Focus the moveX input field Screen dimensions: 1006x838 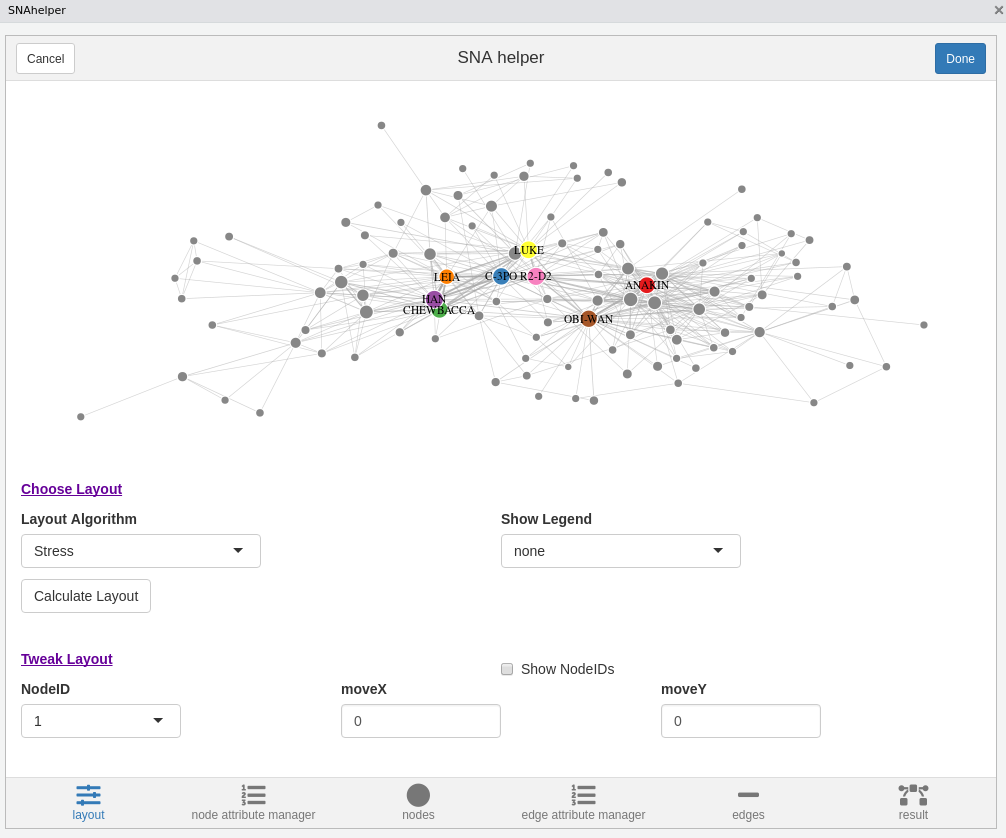(x=421, y=721)
